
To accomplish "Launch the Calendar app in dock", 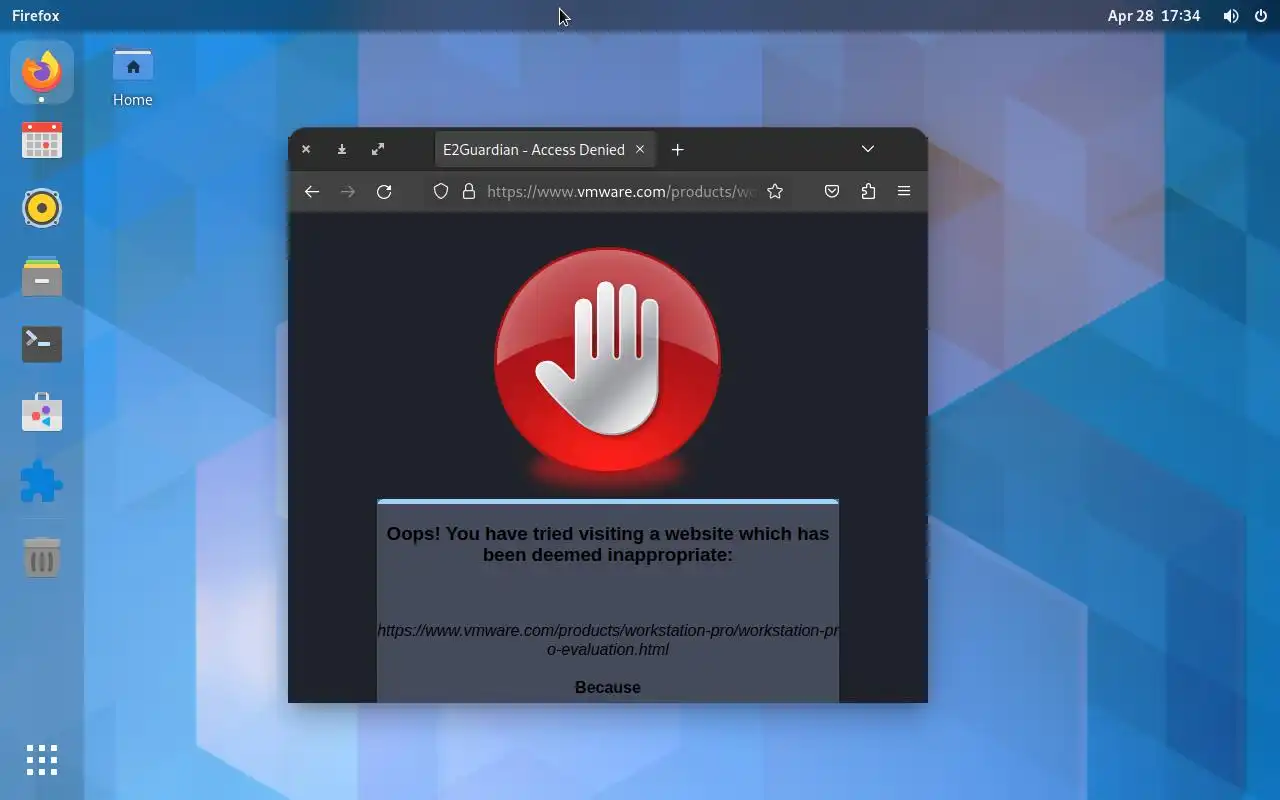I will pos(42,140).
